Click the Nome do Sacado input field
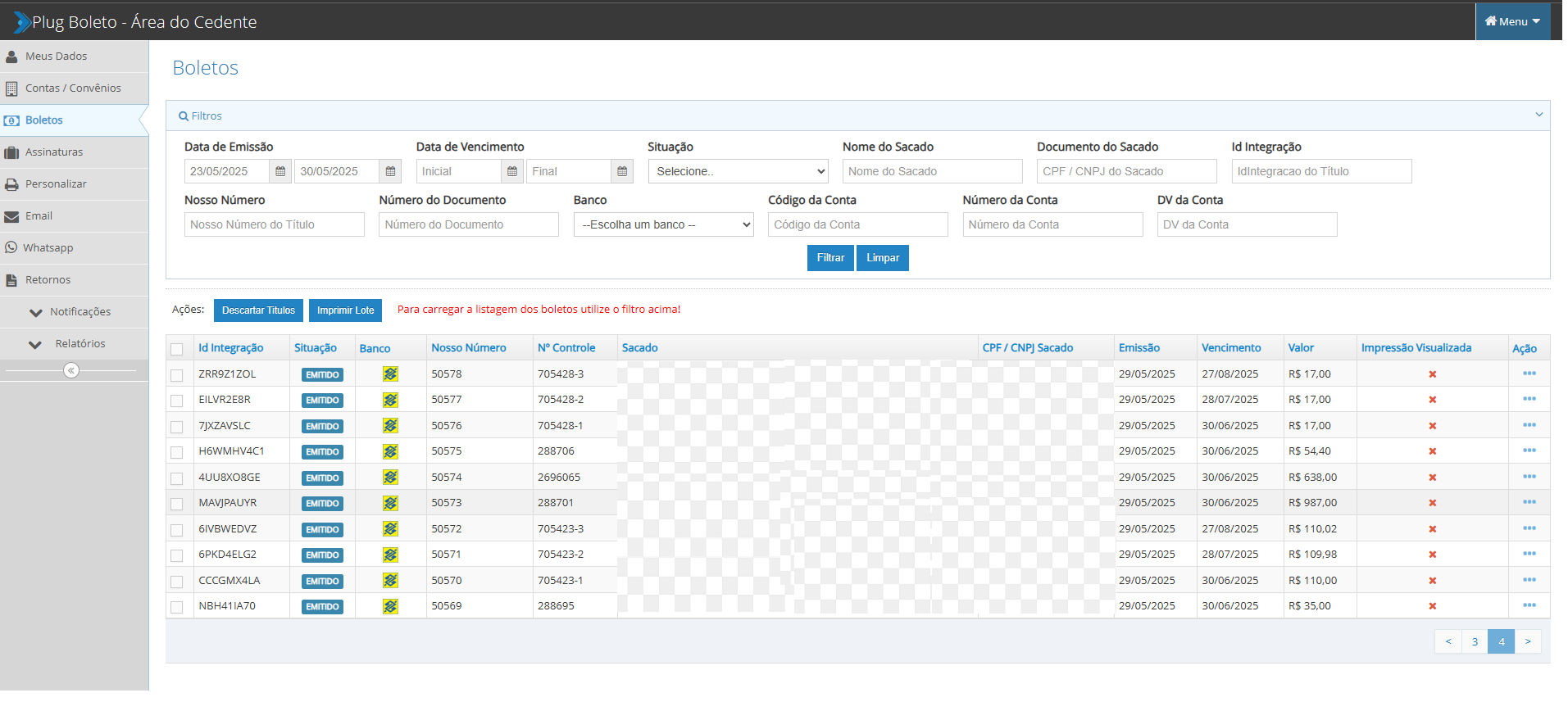The image size is (1568, 711). (932, 171)
